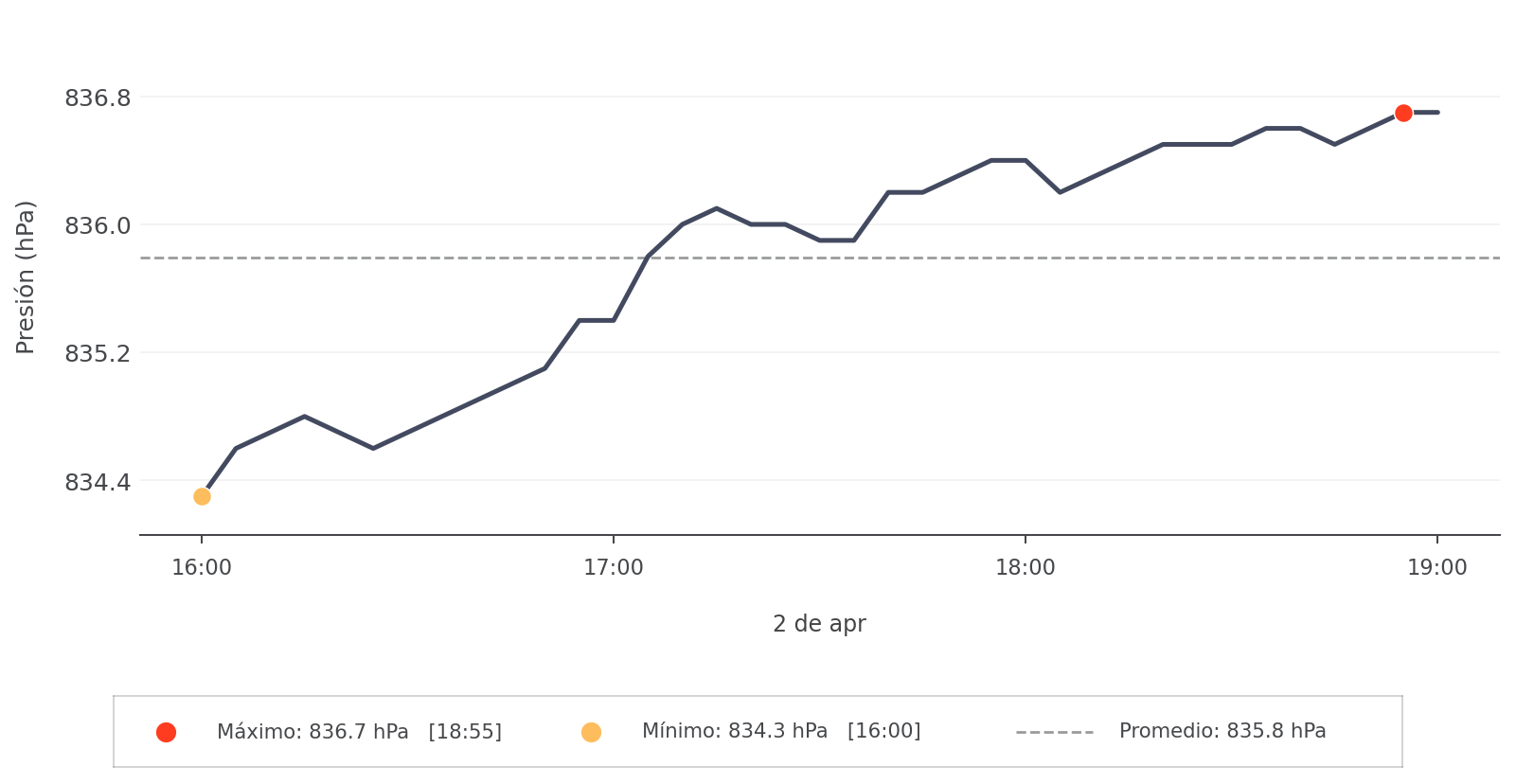The width and height of the screenshot is (1516, 784).
Task: Click the orange minimum marker on the line
Action: 202,497
